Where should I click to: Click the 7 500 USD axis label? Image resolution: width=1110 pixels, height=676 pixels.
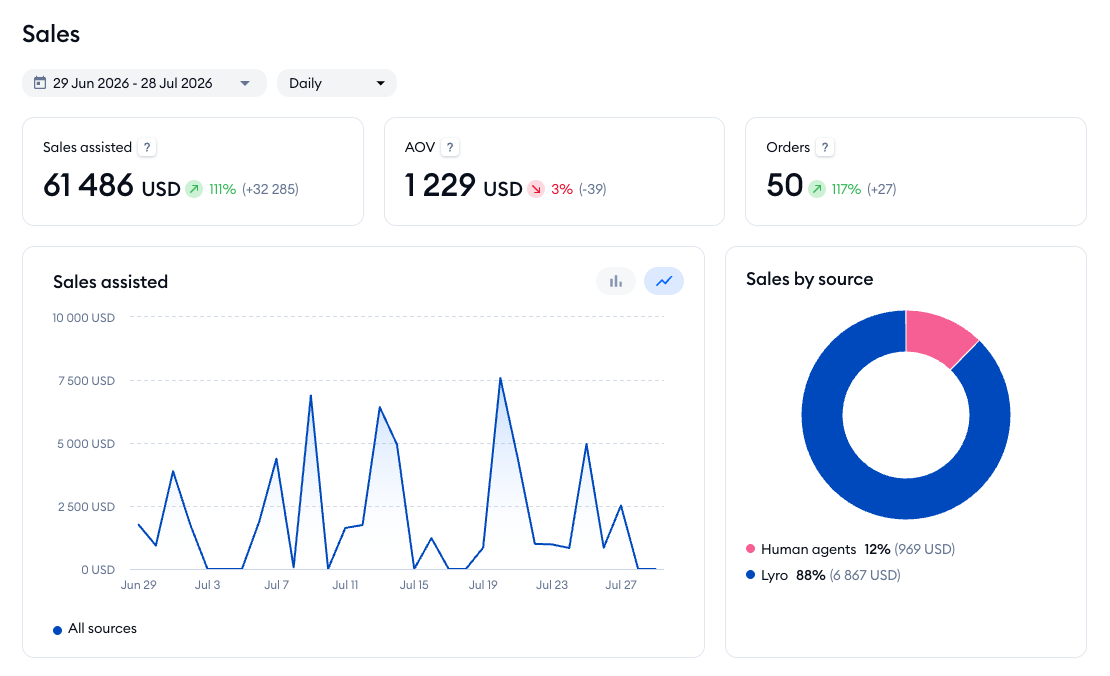[x=86, y=381]
